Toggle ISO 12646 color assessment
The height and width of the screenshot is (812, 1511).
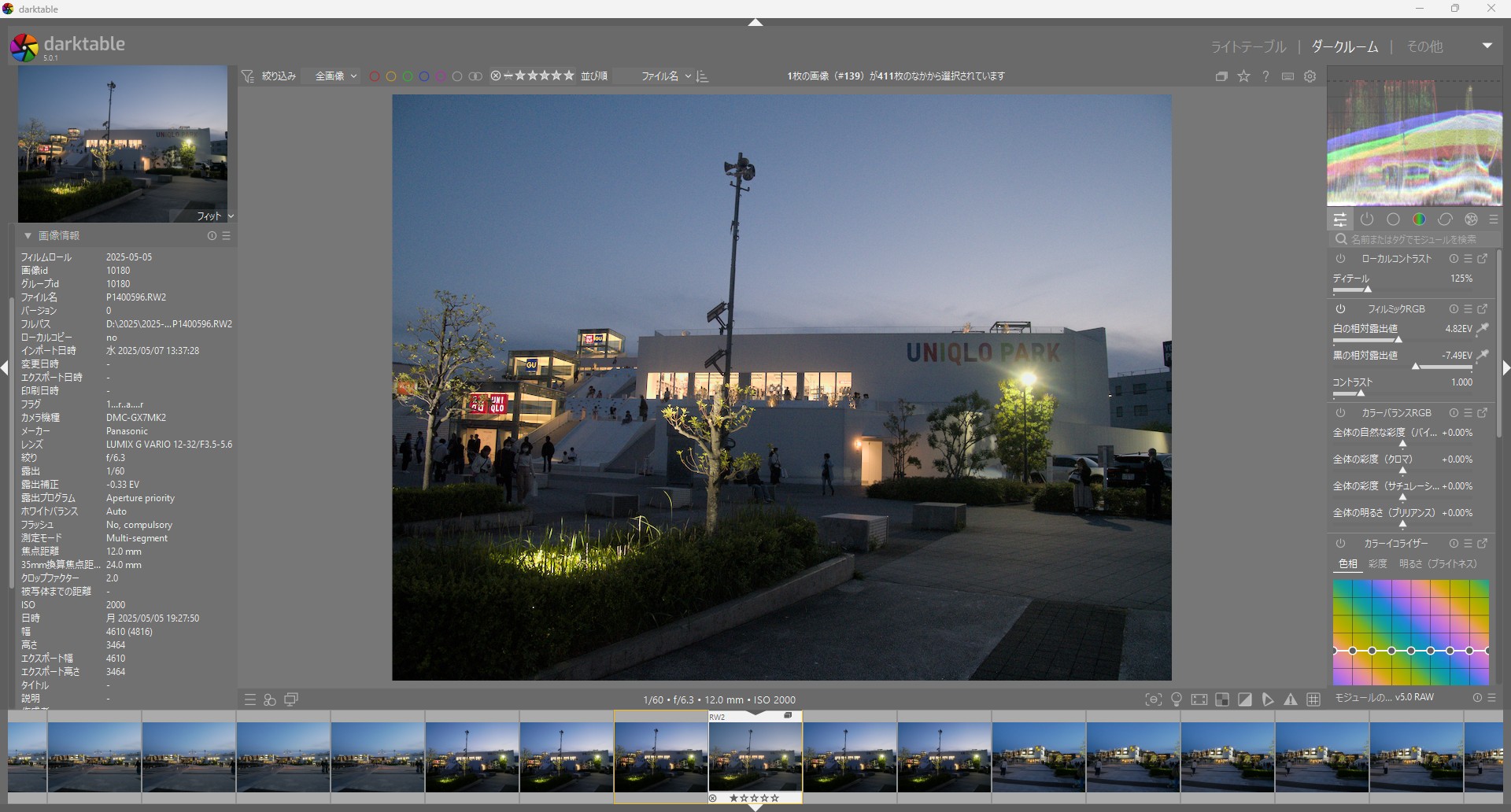[1177, 699]
